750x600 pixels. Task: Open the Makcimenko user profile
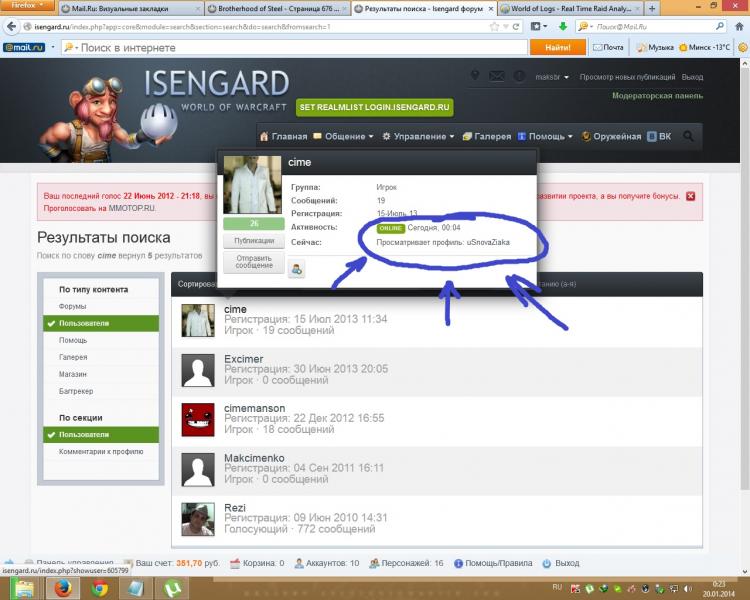254,458
